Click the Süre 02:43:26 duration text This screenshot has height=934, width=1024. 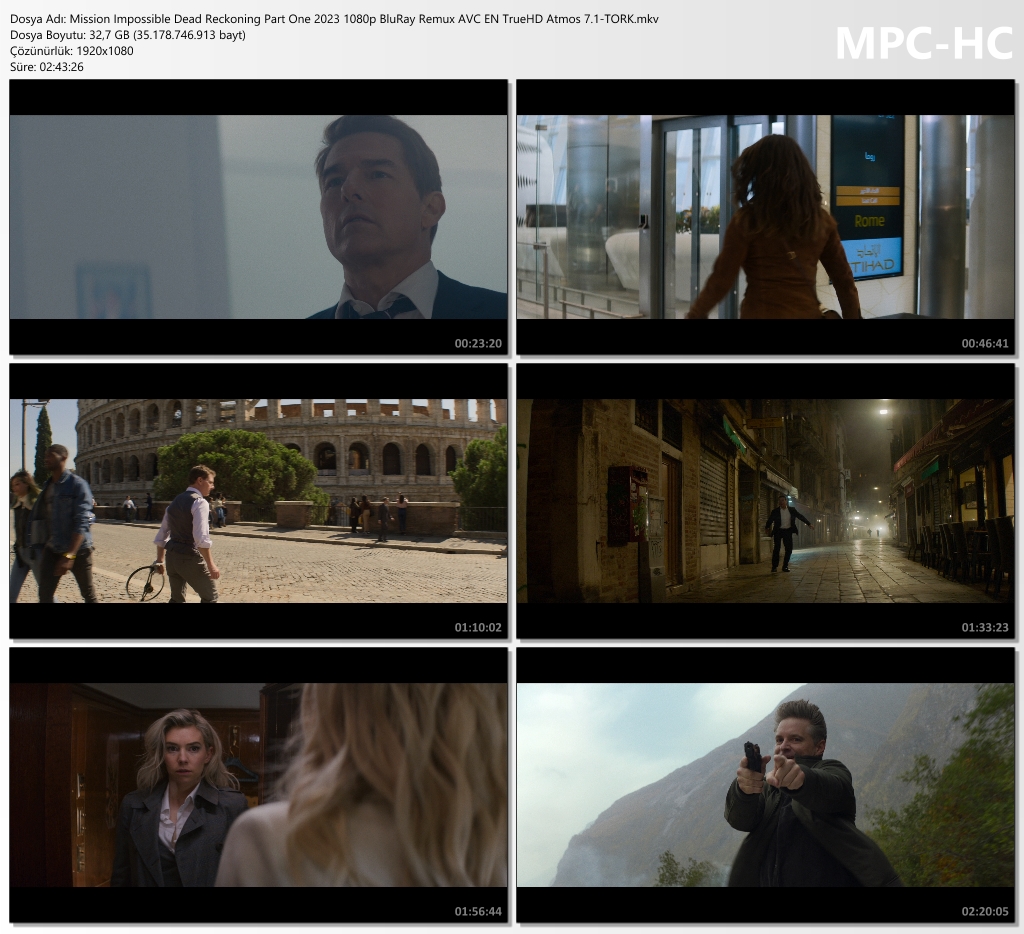click(47, 67)
